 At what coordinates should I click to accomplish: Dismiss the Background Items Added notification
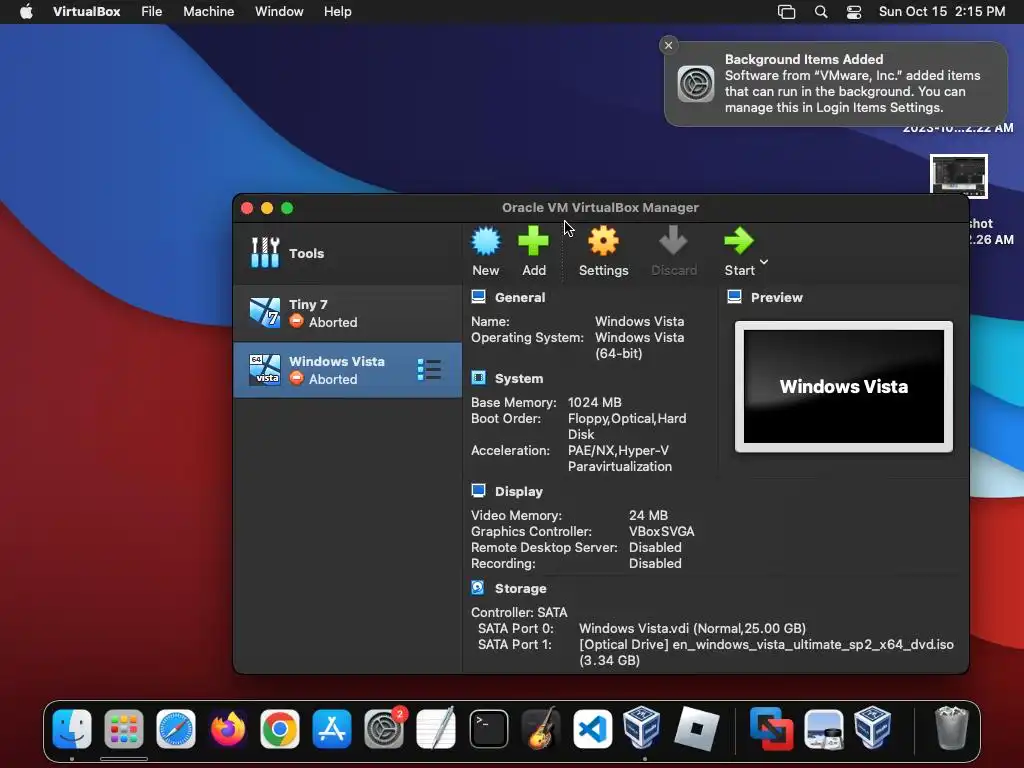(668, 45)
